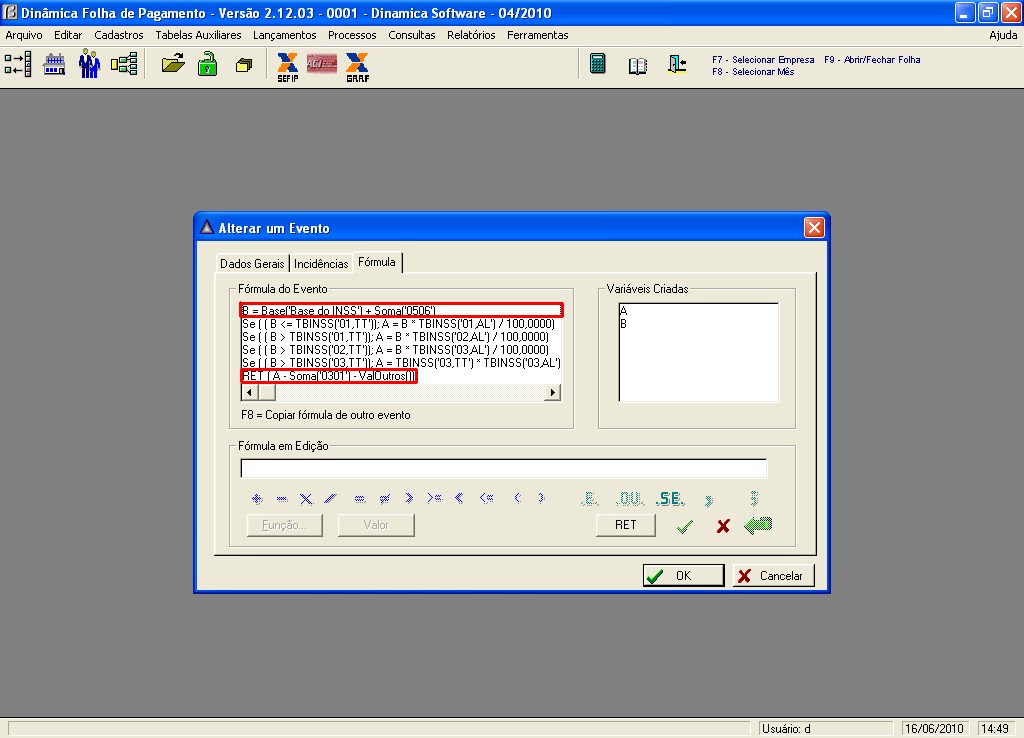Open the Relatórios menu

[x=471, y=35]
